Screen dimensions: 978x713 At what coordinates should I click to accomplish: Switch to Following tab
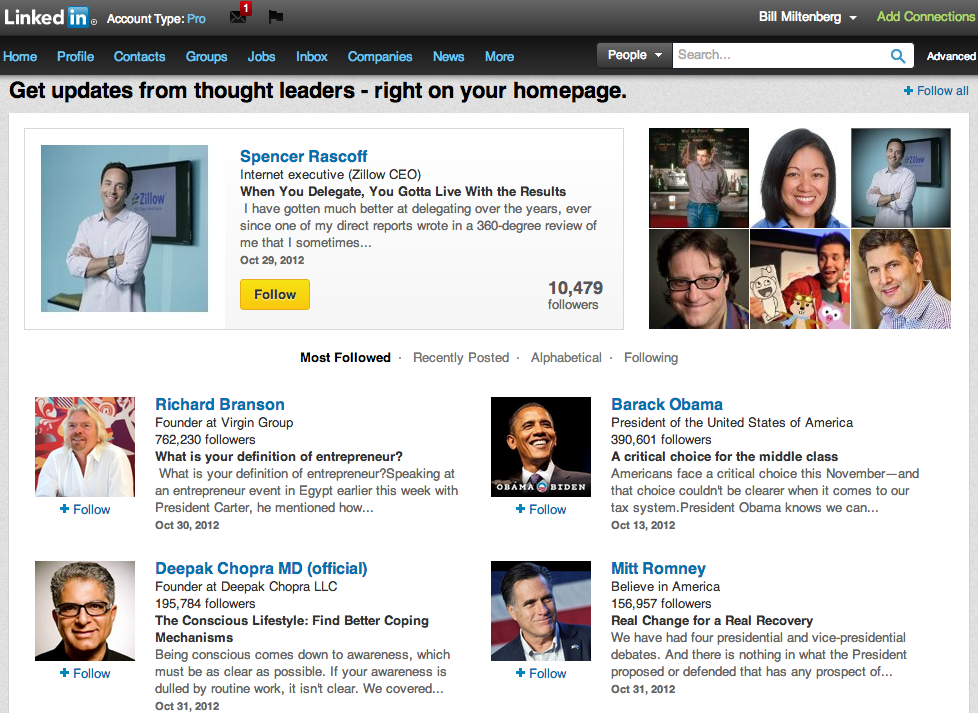click(x=651, y=357)
